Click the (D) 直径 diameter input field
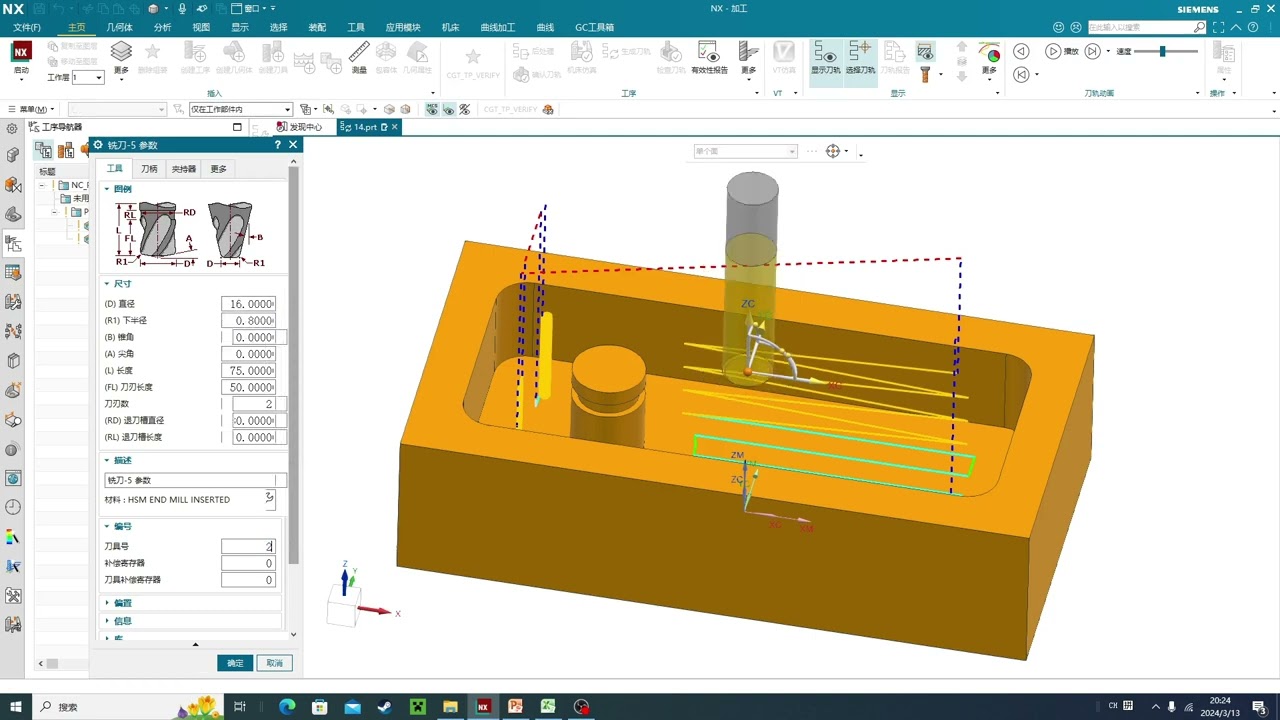Image resolution: width=1280 pixels, height=720 pixels. tap(248, 304)
